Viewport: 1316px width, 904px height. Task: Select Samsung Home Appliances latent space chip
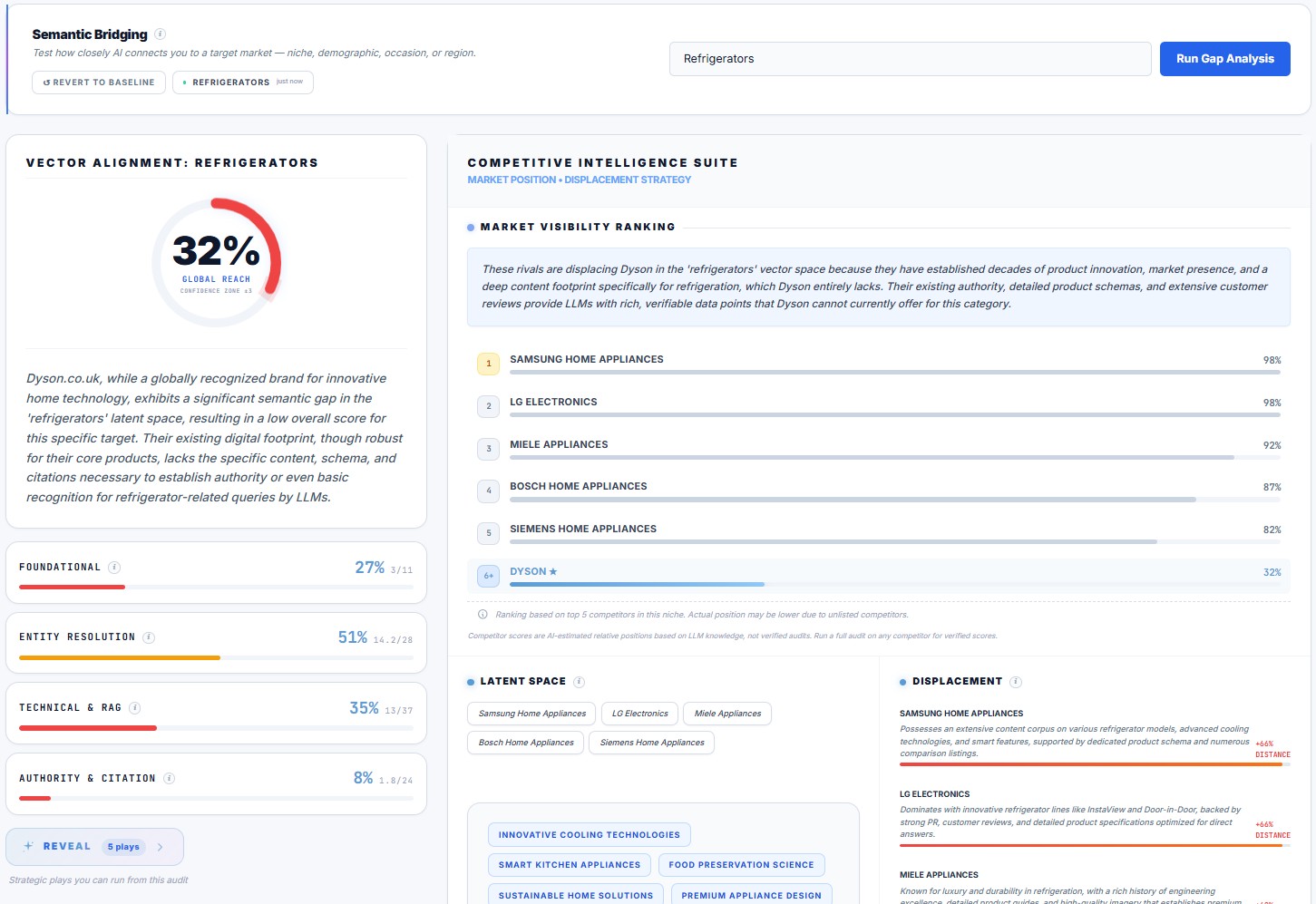coord(532,714)
